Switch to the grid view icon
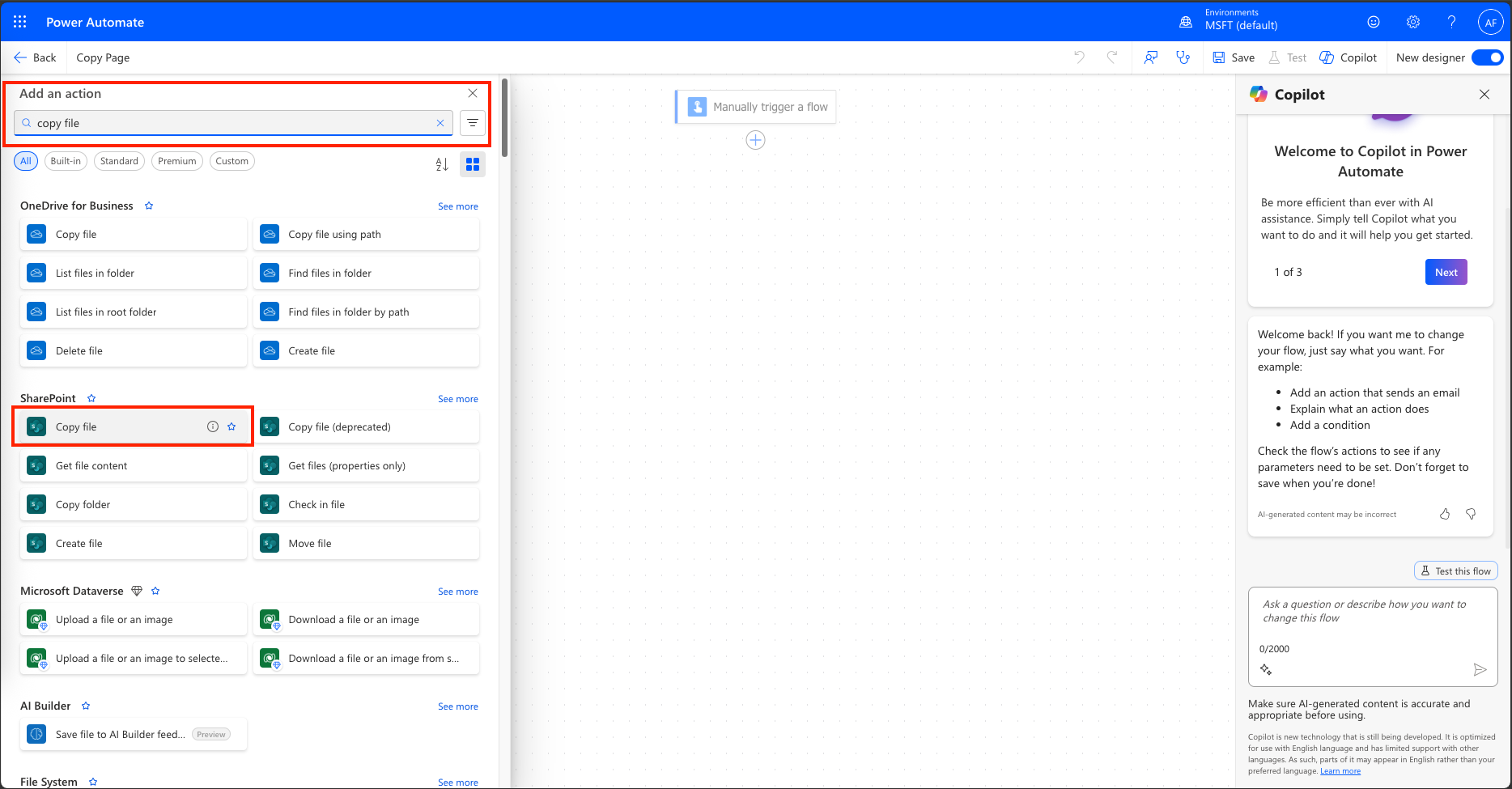1512x789 pixels. [473, 164]
